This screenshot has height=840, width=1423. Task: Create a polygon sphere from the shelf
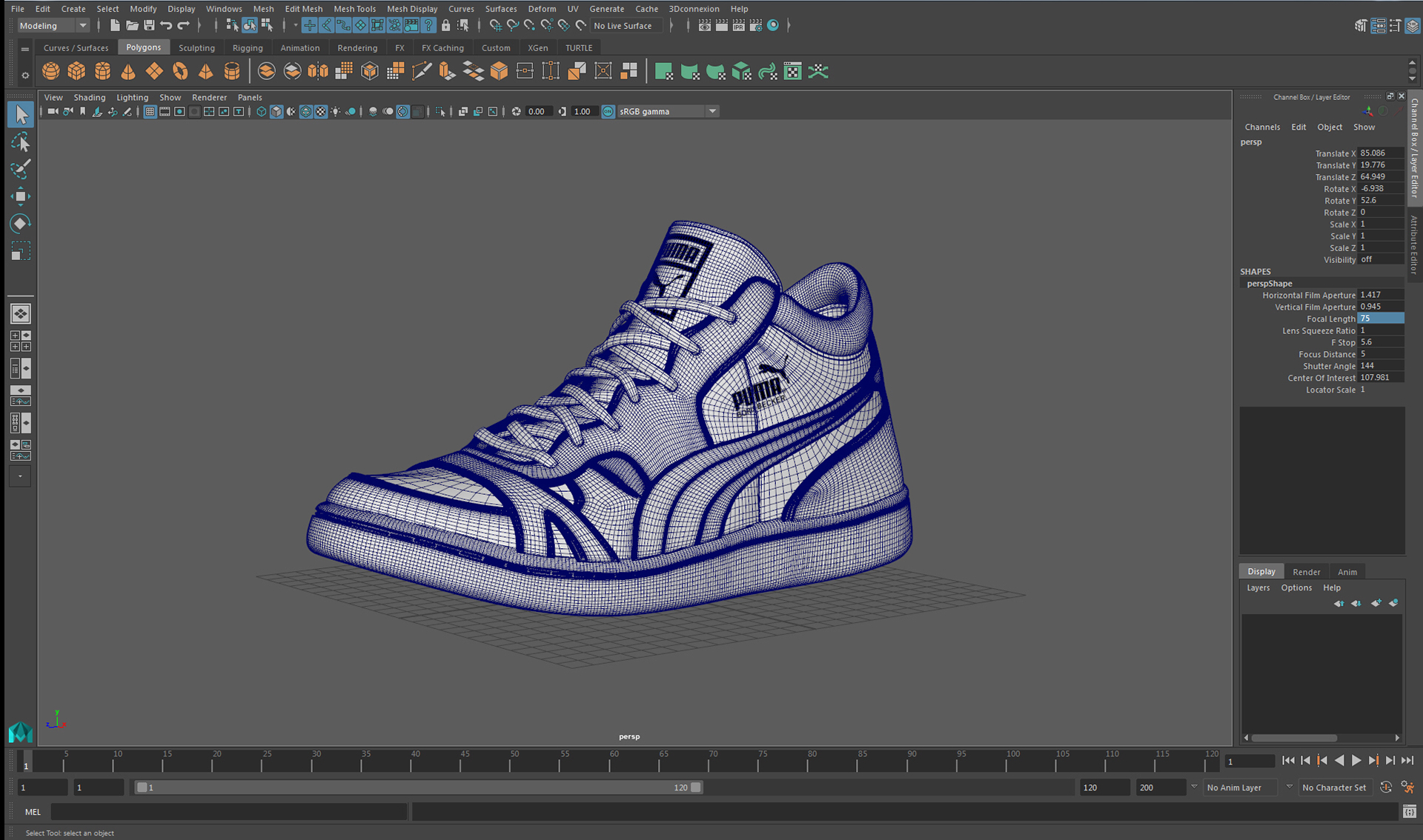click(x=50, y=71)
